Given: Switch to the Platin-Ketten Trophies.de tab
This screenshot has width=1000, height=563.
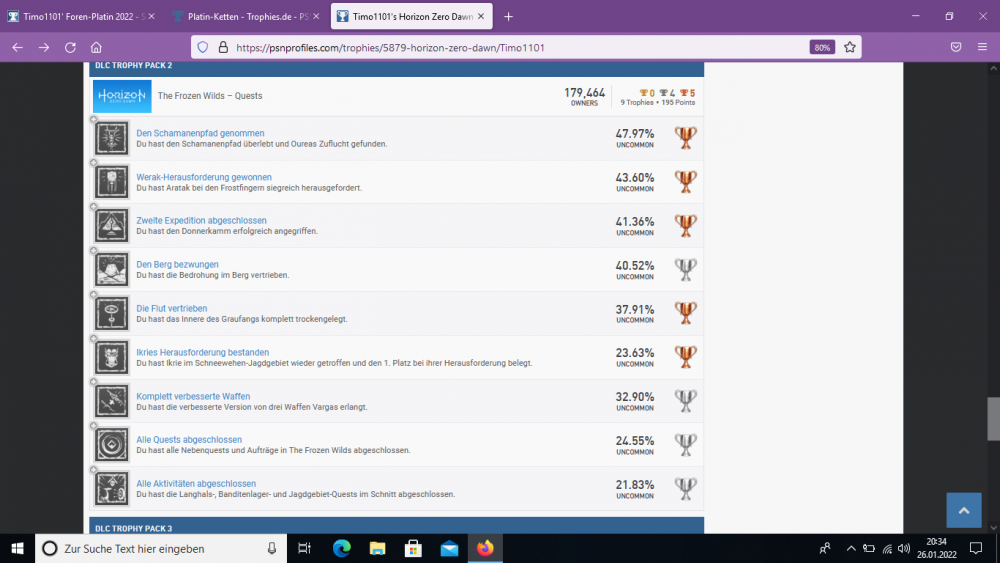Looking at the screenshot, I should click(244, 16).
